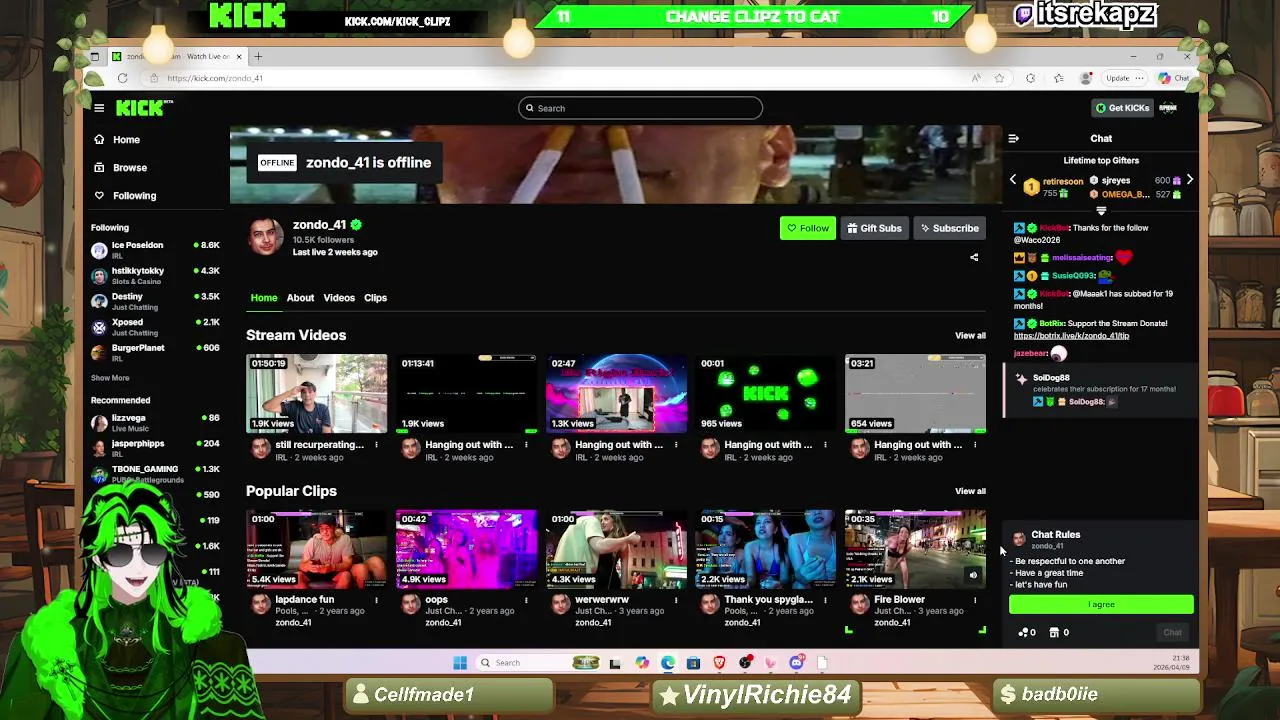The width and height of the screenshot is (1280, 720).
Task: Open the hamburger sidebar menu
Action: (x=99, y=108)
